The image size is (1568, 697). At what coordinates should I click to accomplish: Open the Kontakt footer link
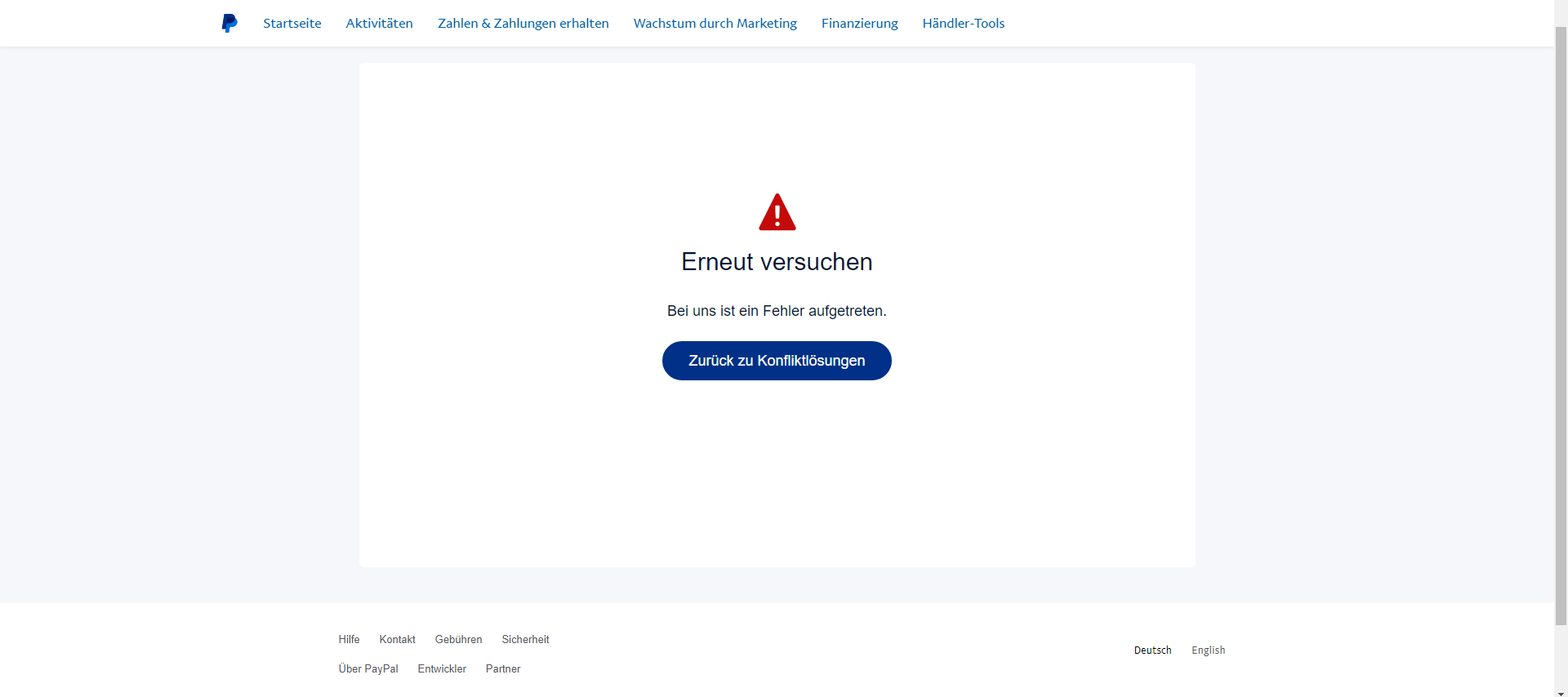398,639
